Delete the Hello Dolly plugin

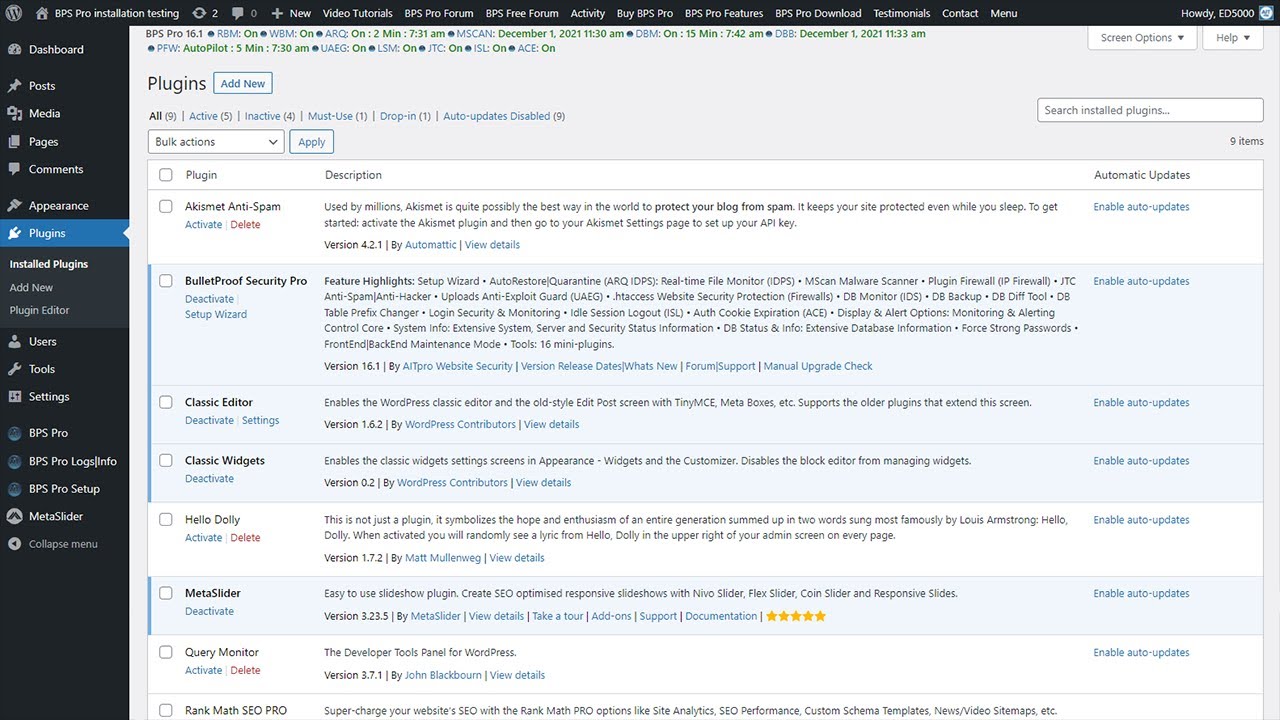(x=245, y=538)
